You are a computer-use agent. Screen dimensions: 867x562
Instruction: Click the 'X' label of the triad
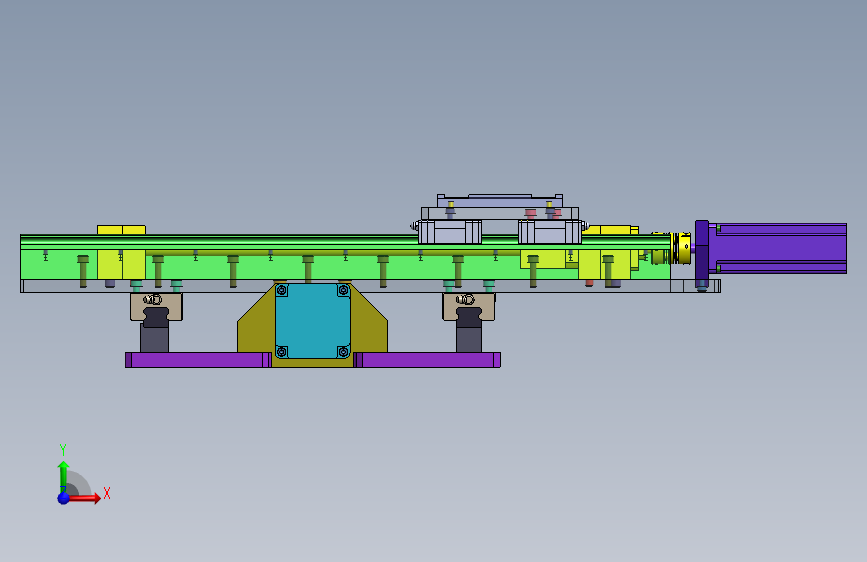tap(107, 493)
